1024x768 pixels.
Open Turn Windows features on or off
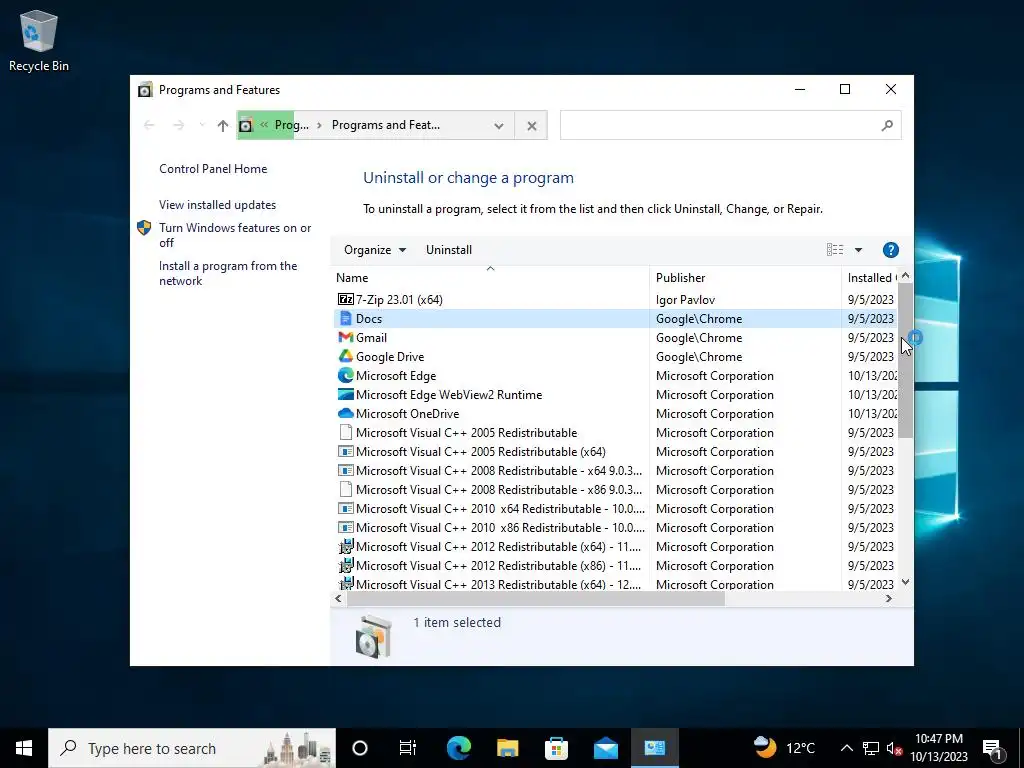pyautogui.click(x=235, y=235)
